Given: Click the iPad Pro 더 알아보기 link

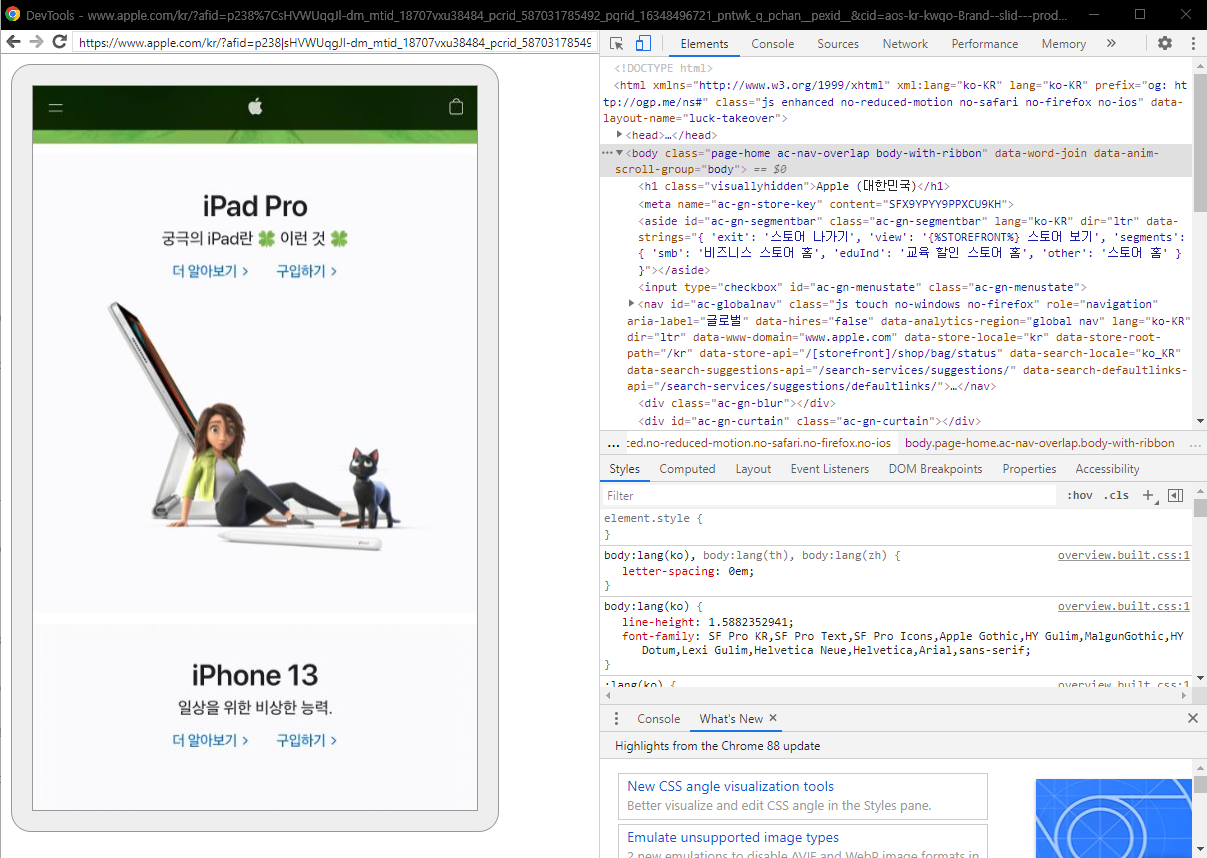Looking at the screenshot, I should [x=210, y=271].
